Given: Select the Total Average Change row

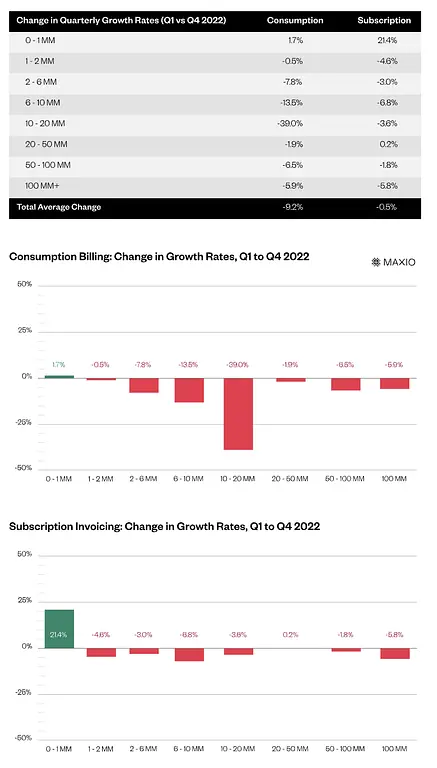Looking at the screenshot, I should point(215,208).
